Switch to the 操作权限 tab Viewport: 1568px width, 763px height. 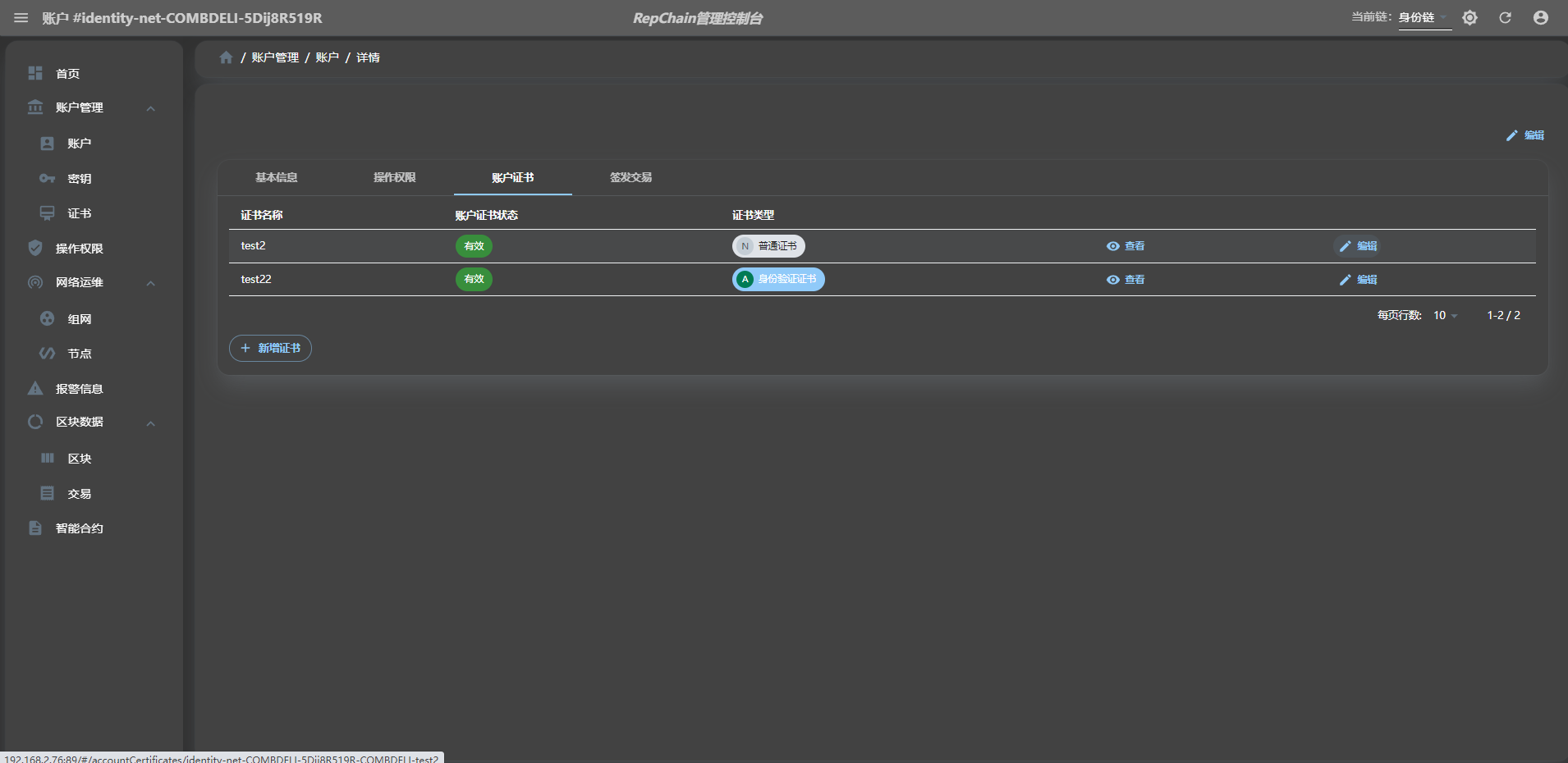point(395,177)
